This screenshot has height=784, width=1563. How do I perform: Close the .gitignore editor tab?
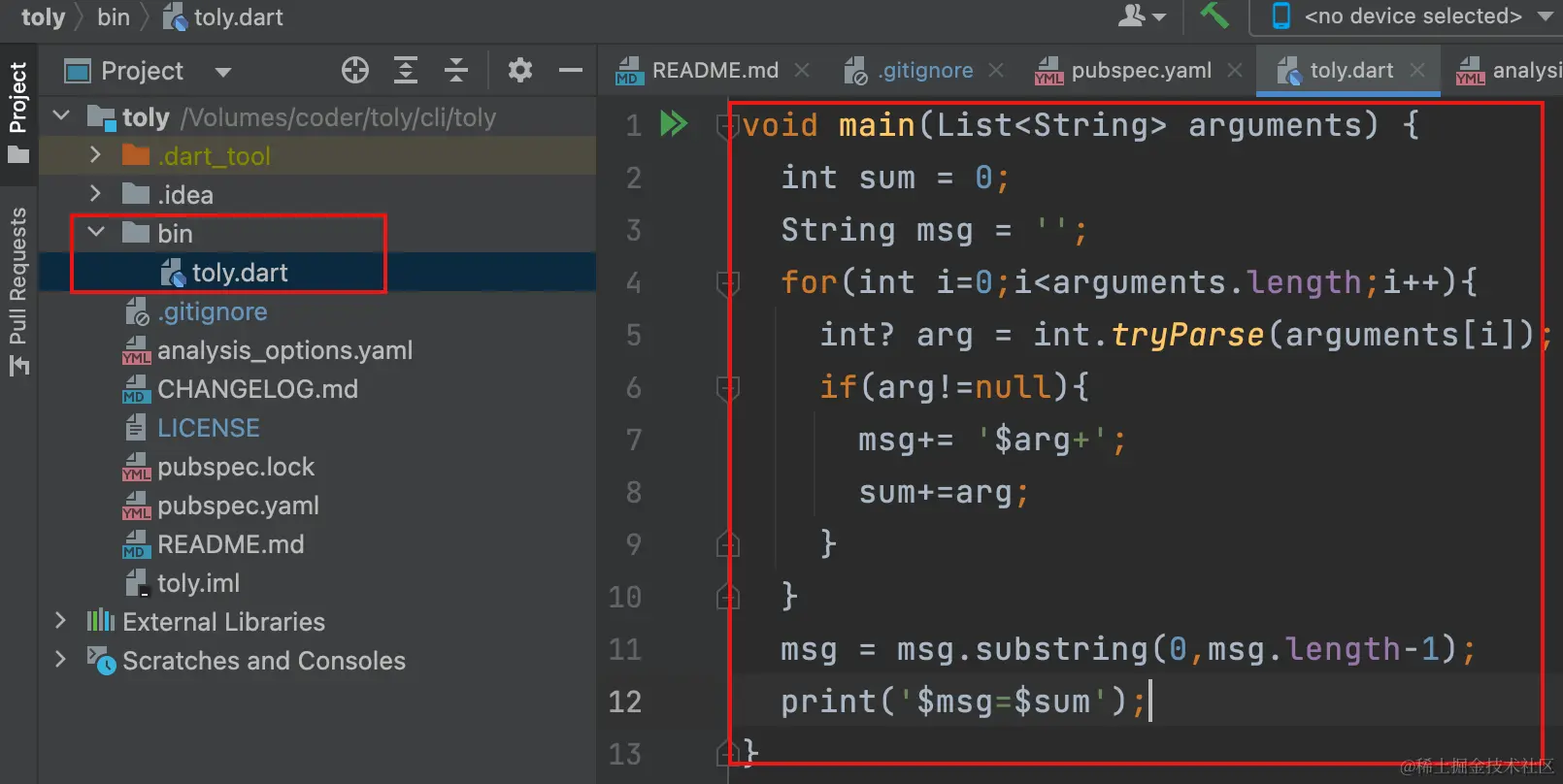(x=996, y=70)
